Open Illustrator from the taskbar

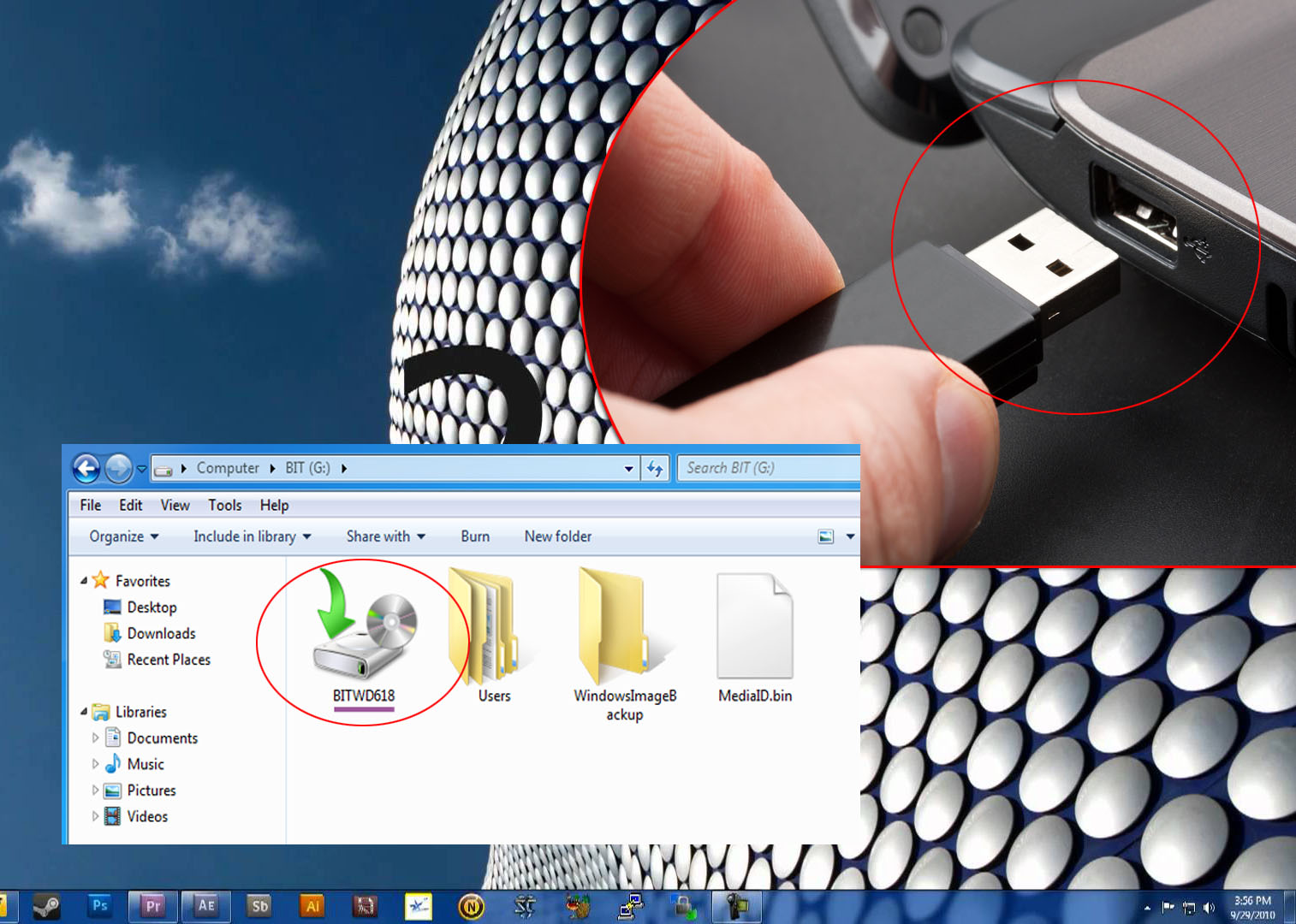coord(312,906)
